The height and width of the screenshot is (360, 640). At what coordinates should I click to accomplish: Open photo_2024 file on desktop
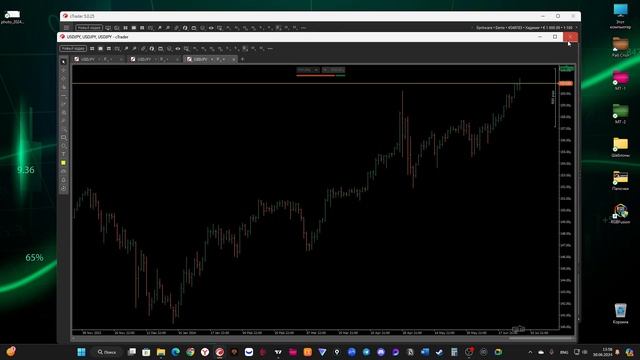click(12, 17)
